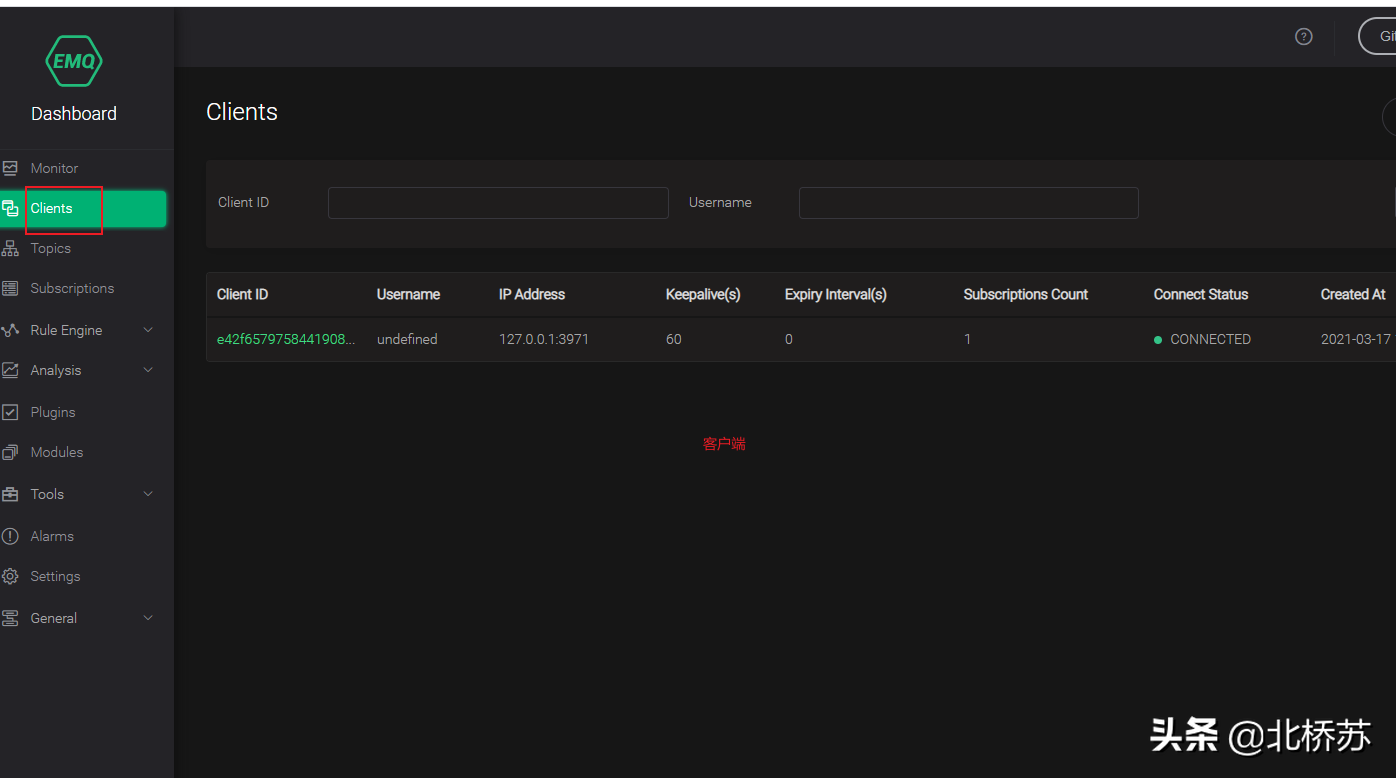Click the Connect Status column header
Screen dimensions: 1396x778
(x=1201, y=294)
